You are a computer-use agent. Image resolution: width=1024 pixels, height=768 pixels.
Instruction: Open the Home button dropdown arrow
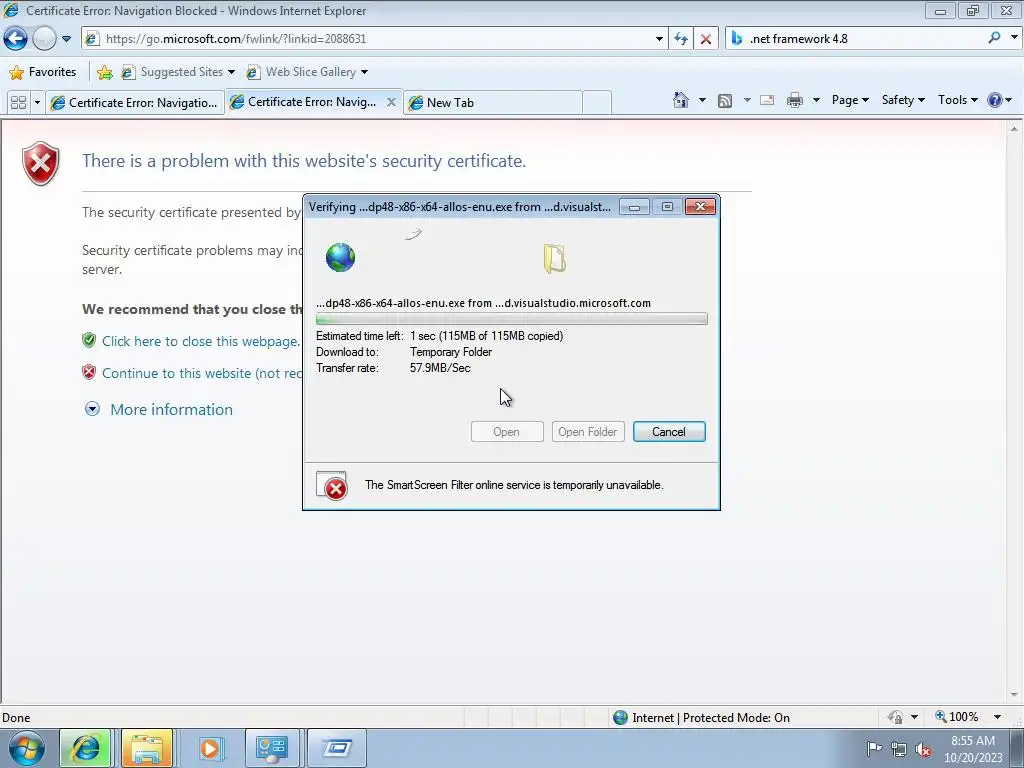702,100
